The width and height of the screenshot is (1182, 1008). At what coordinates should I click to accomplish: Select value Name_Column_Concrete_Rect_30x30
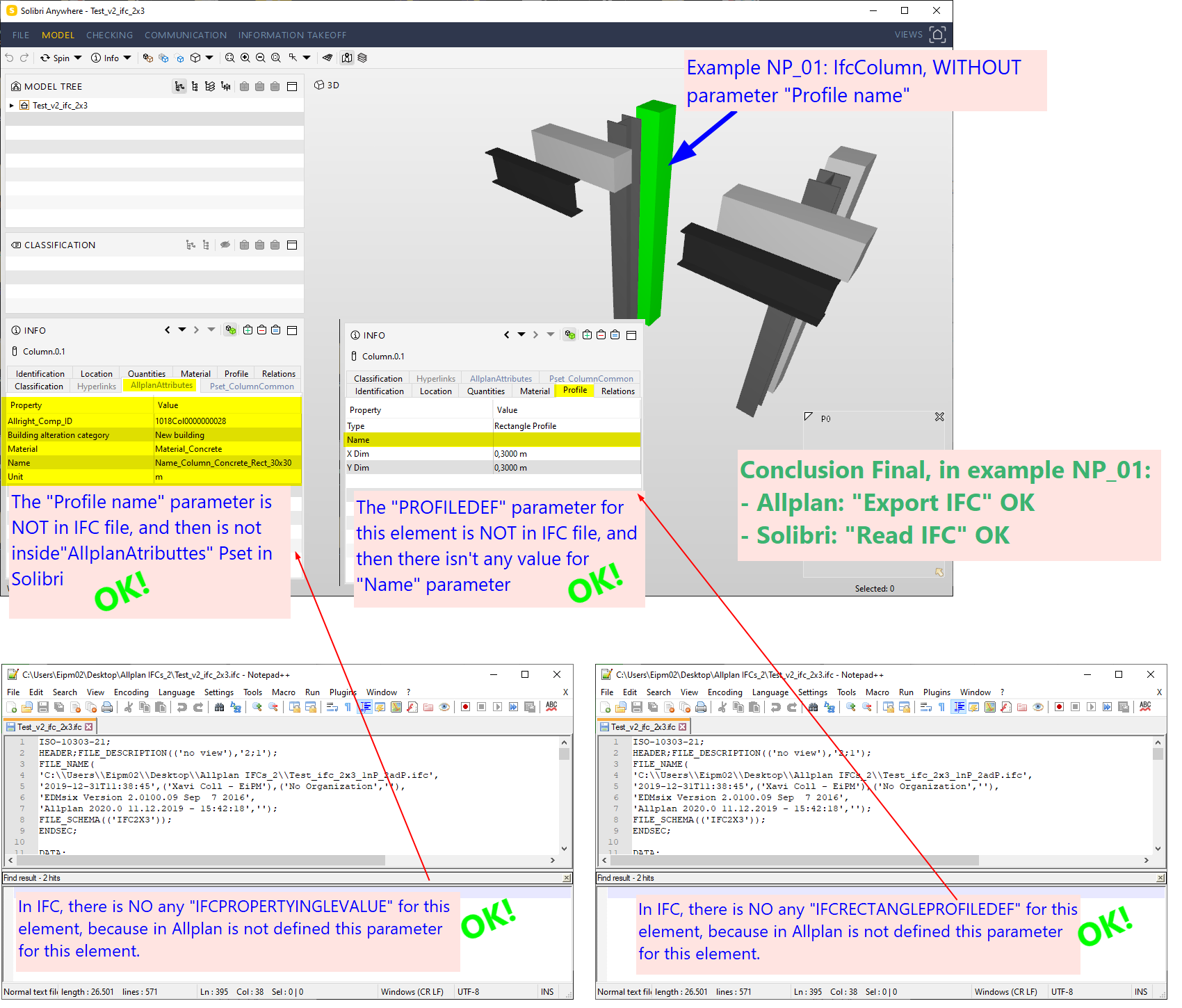223,463
